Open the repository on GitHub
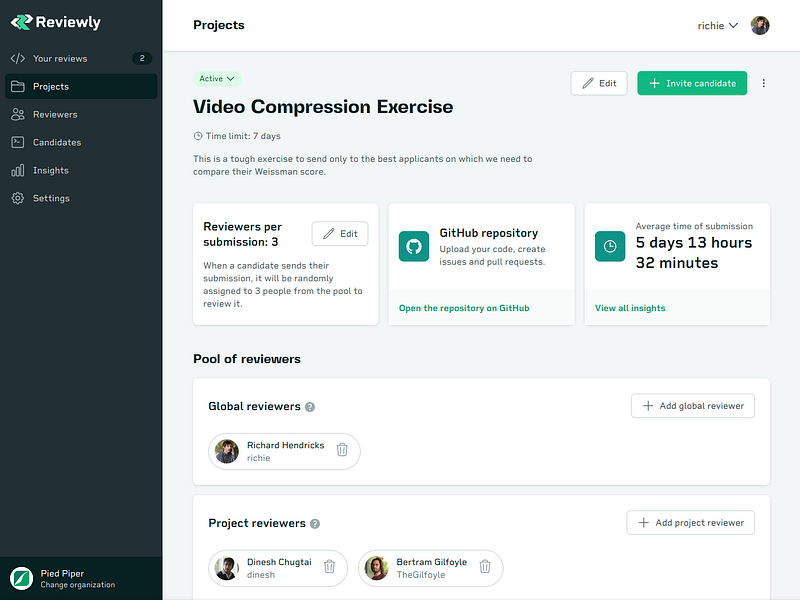 point(464,308)
